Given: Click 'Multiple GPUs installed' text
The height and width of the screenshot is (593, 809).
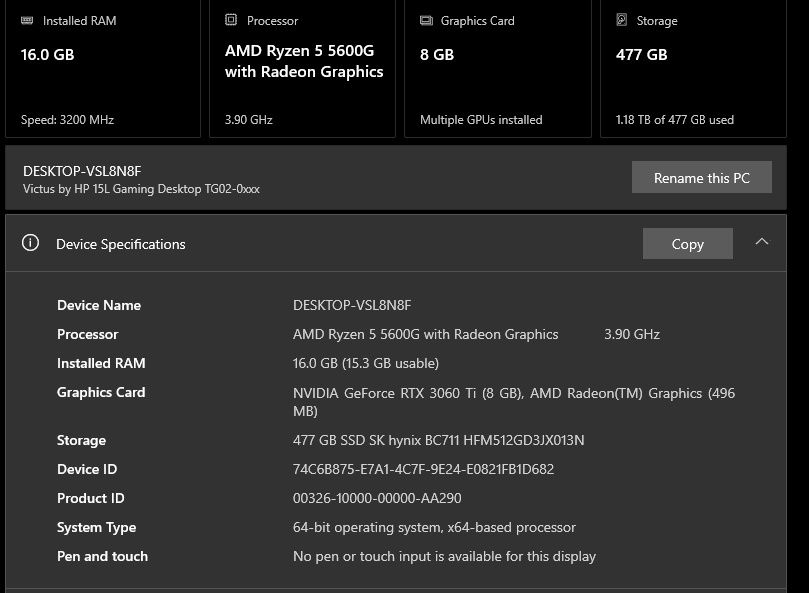Looking at the screenshot, I should tap(481, 120).
